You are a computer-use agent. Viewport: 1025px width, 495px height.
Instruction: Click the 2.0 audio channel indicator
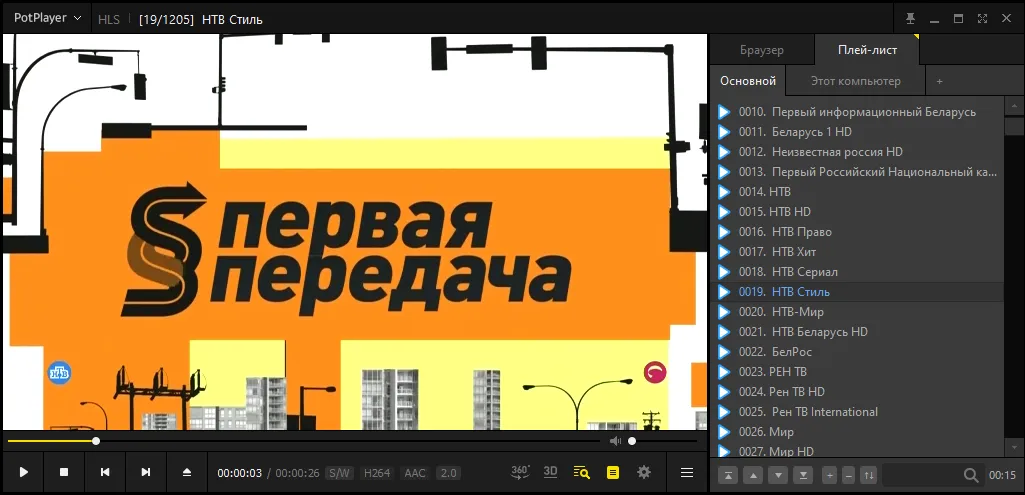(x=448, y=473)
